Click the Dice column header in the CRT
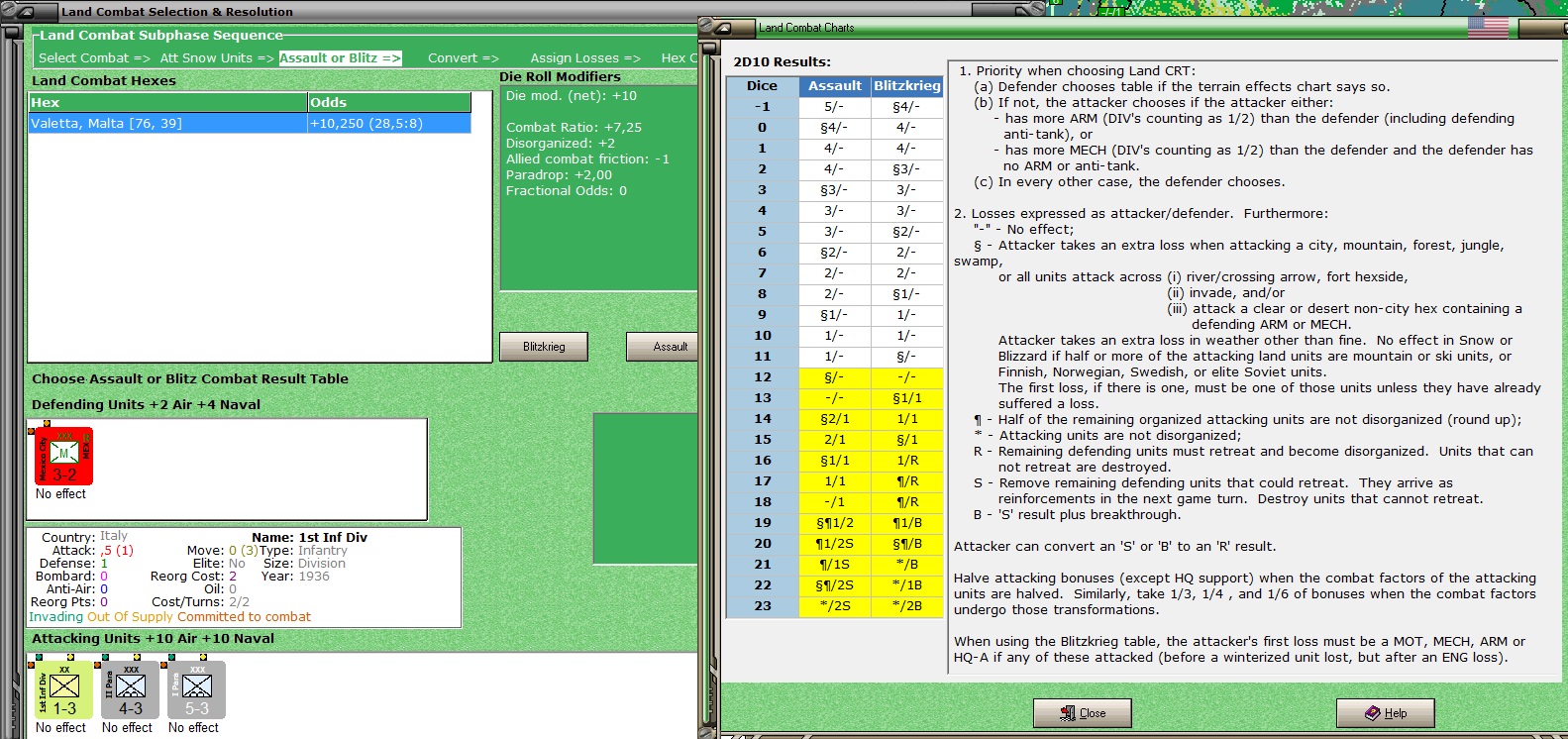The image size is (1568, 739). tap(762, 86)
